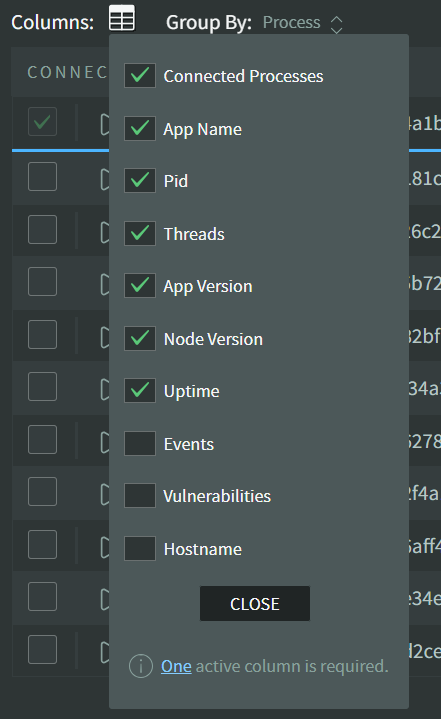Uncheck the Node Version column
The width and height of the screenshot is (441, 719).
coord(140,338)
